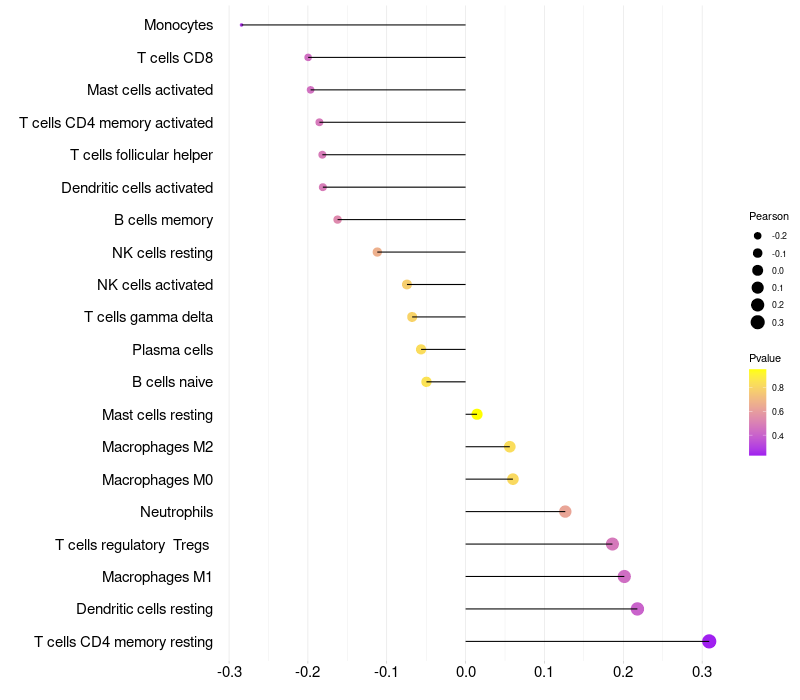Click the Pearson legend title
This screenshot has width=800, height=700.
[x=768, y=216]
